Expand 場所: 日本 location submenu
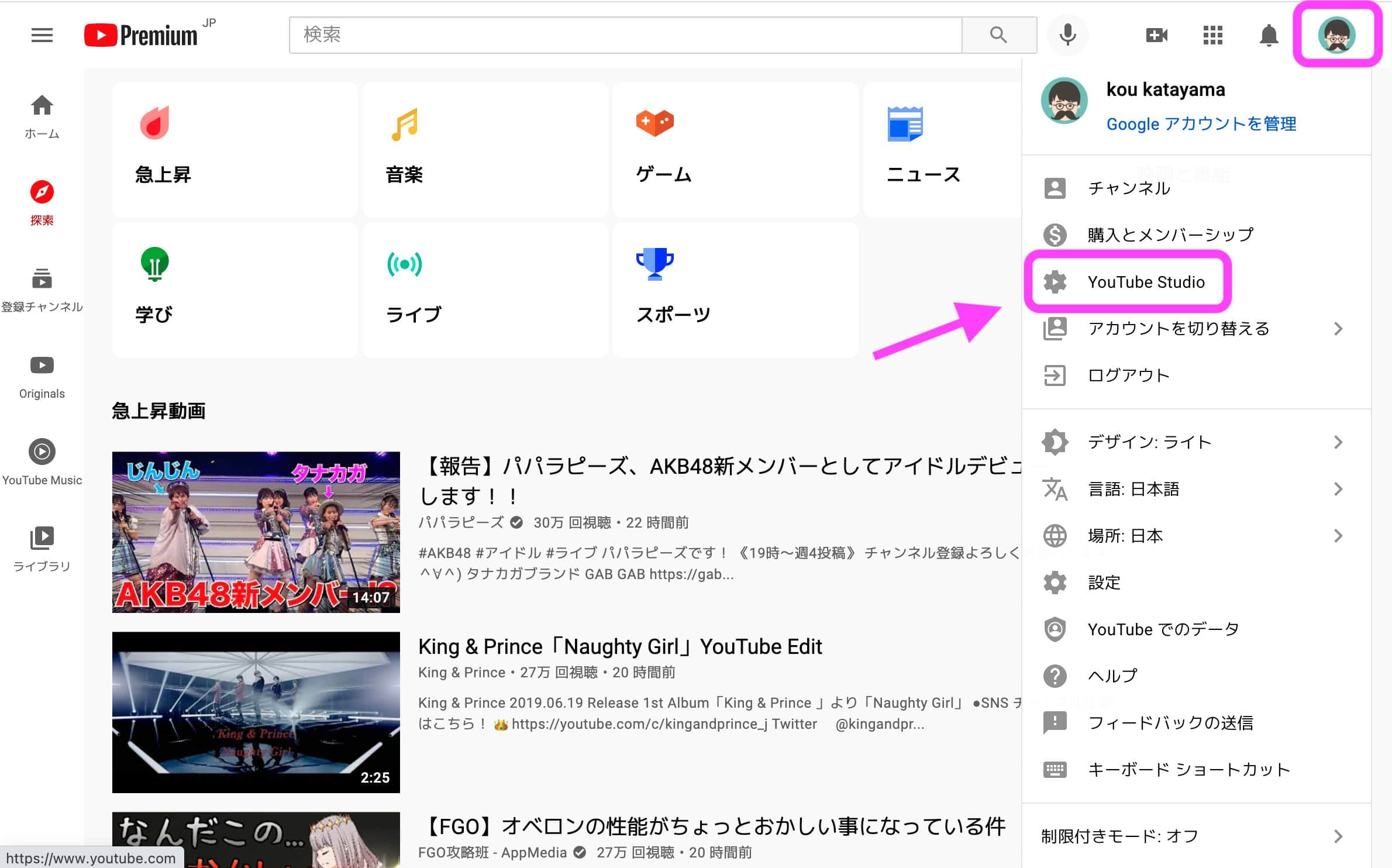The height and width of the screenshot is (868, 1392). (x=1196, y=536)
